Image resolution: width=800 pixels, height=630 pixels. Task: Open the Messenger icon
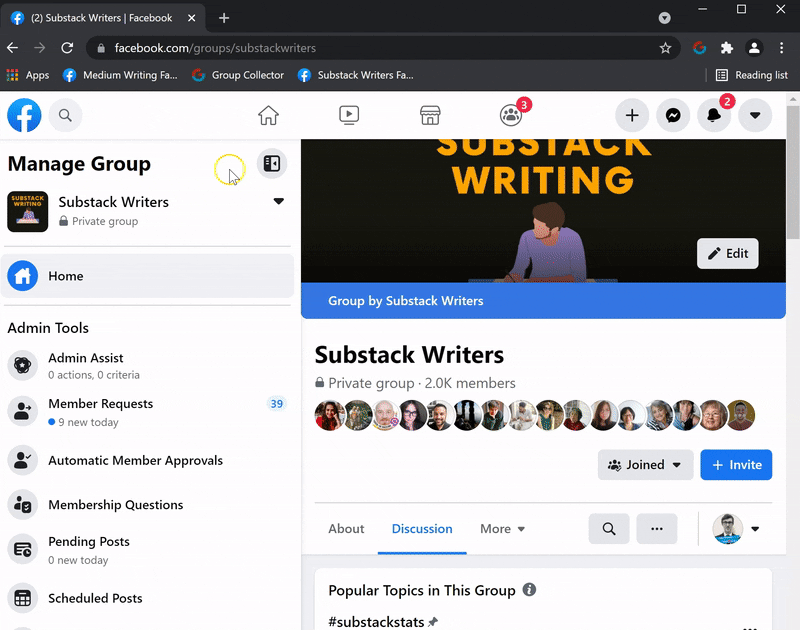(673, 115)
